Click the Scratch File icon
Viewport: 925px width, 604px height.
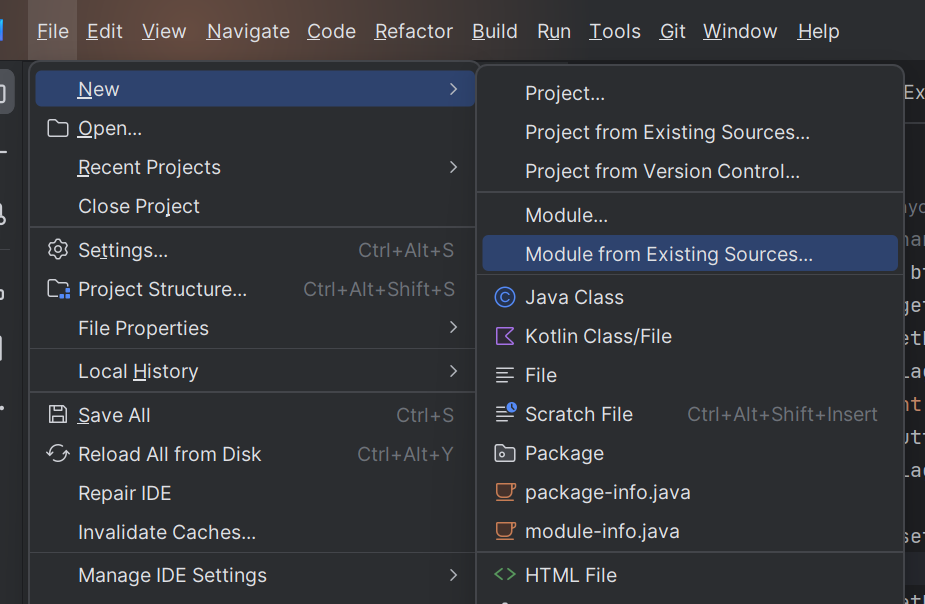[505, 414]
